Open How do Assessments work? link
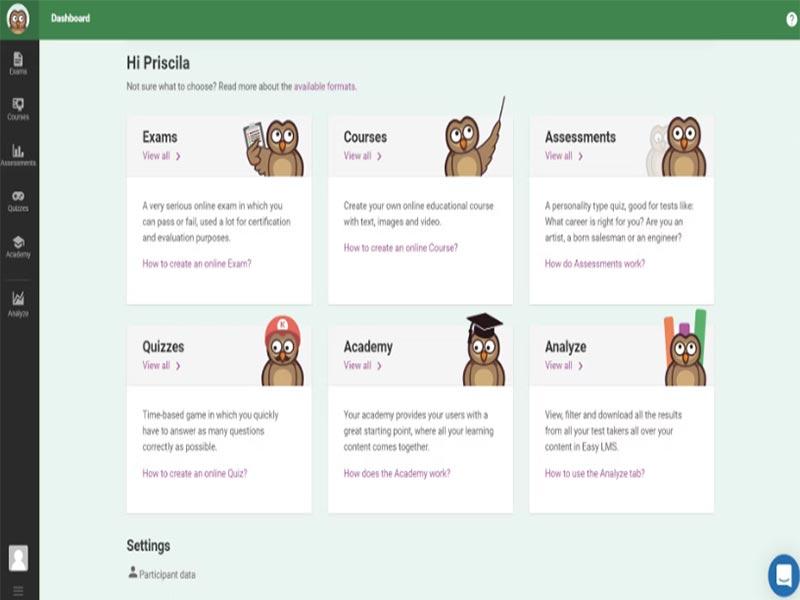The height and width of the screenshot is (600, 800). tap(595, 264)
